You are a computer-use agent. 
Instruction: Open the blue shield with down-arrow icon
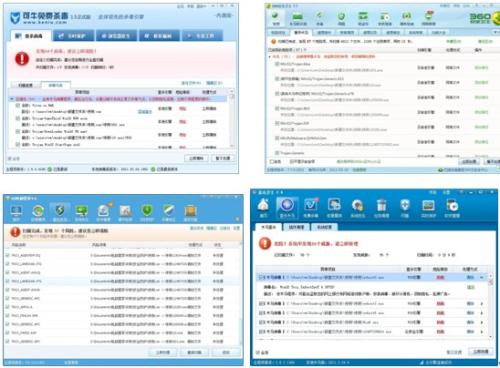[x=405, y=206]
